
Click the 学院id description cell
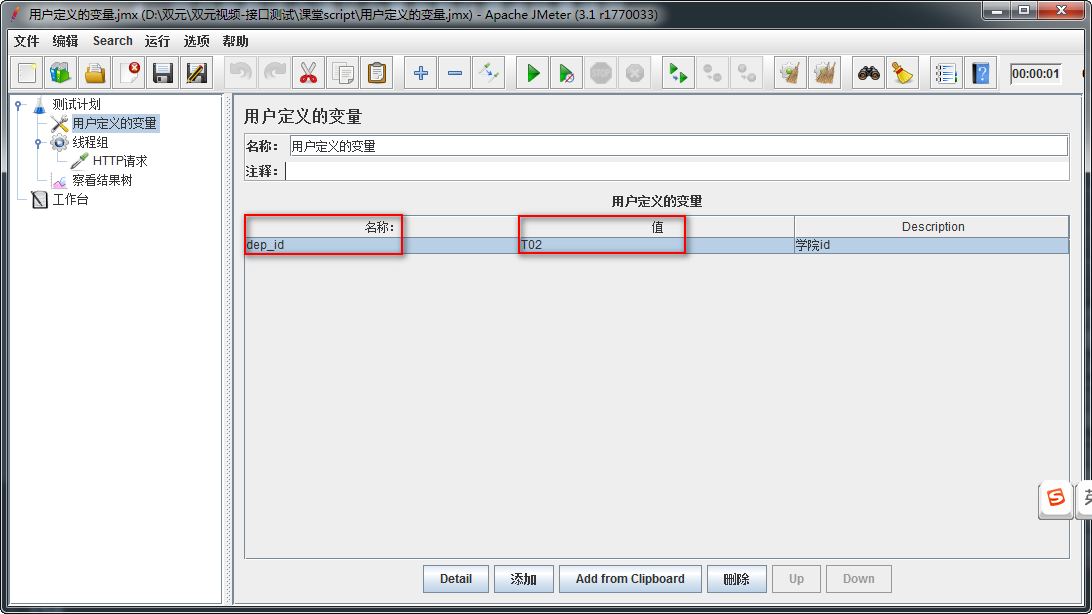click(x=931, y=245)
